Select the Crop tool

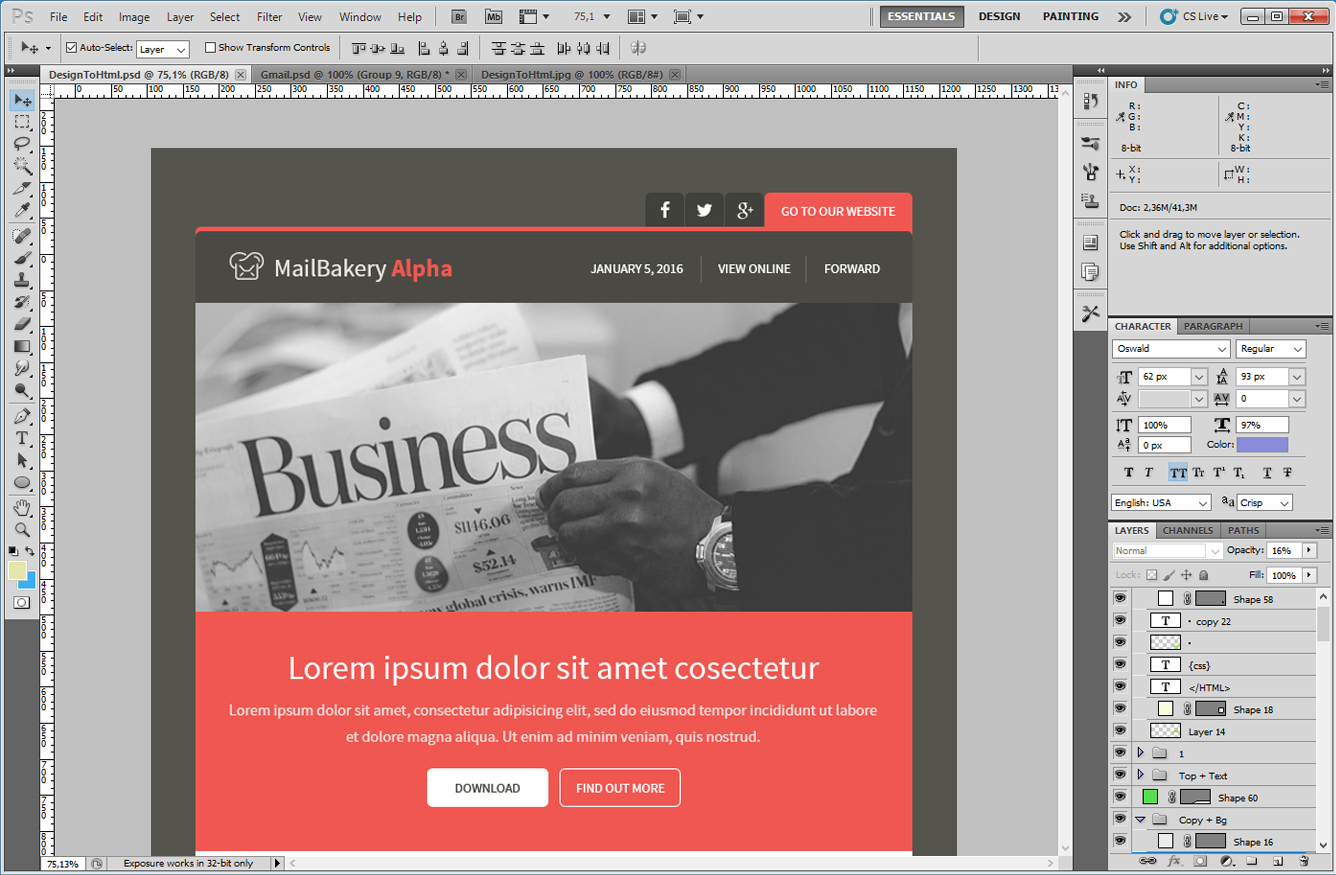pos(22,188)
